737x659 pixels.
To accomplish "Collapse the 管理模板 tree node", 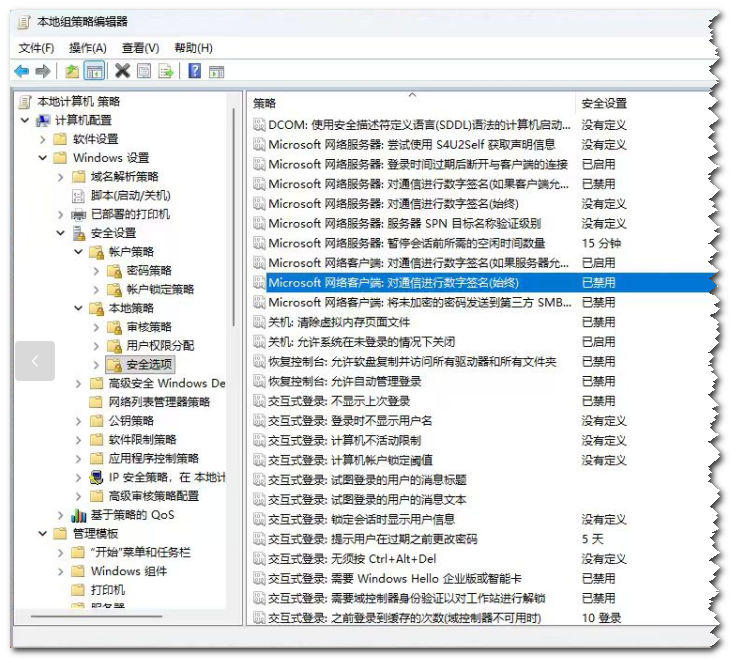I will (x=43, y=534).
